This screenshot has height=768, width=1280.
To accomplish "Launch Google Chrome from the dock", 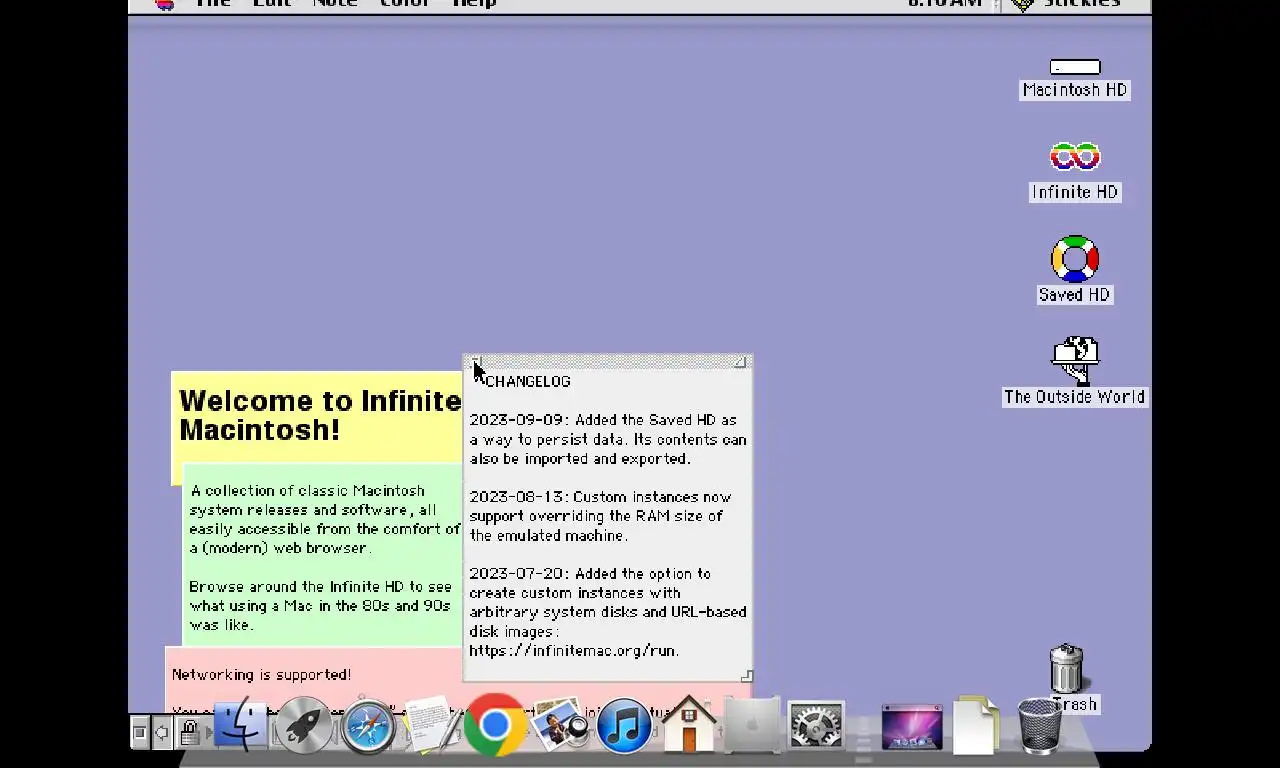I will tap(495, 723).
